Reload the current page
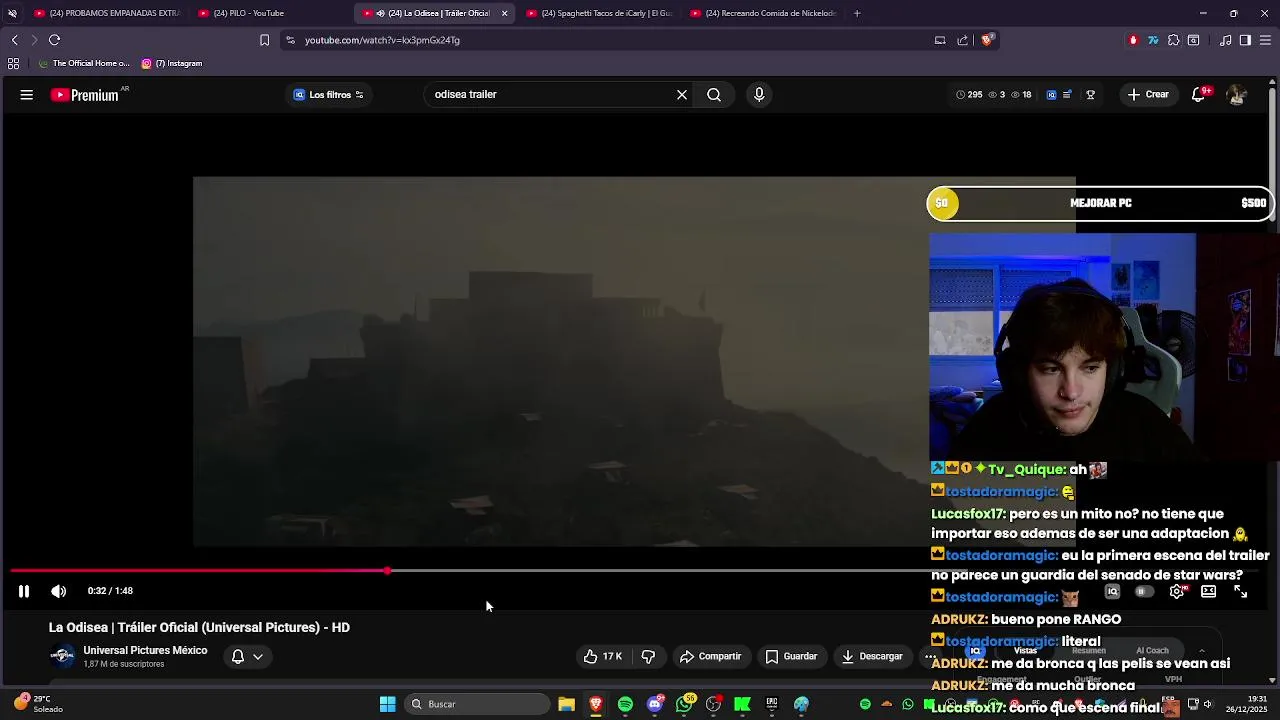Screen dimensions: 1280x720 [x=54, y=40]
